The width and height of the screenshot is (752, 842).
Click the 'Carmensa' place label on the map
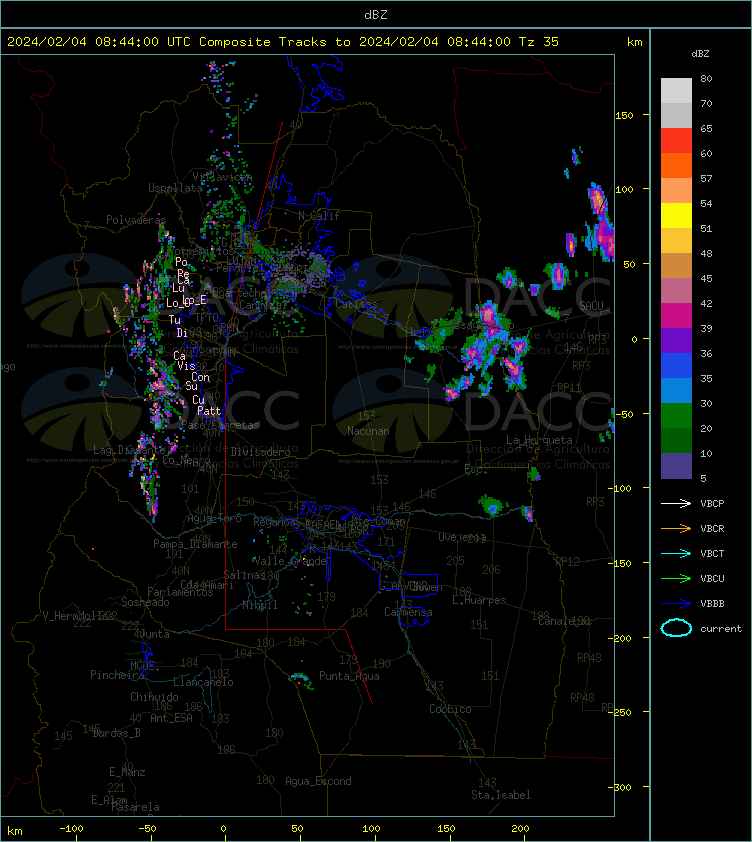point(408,612)
